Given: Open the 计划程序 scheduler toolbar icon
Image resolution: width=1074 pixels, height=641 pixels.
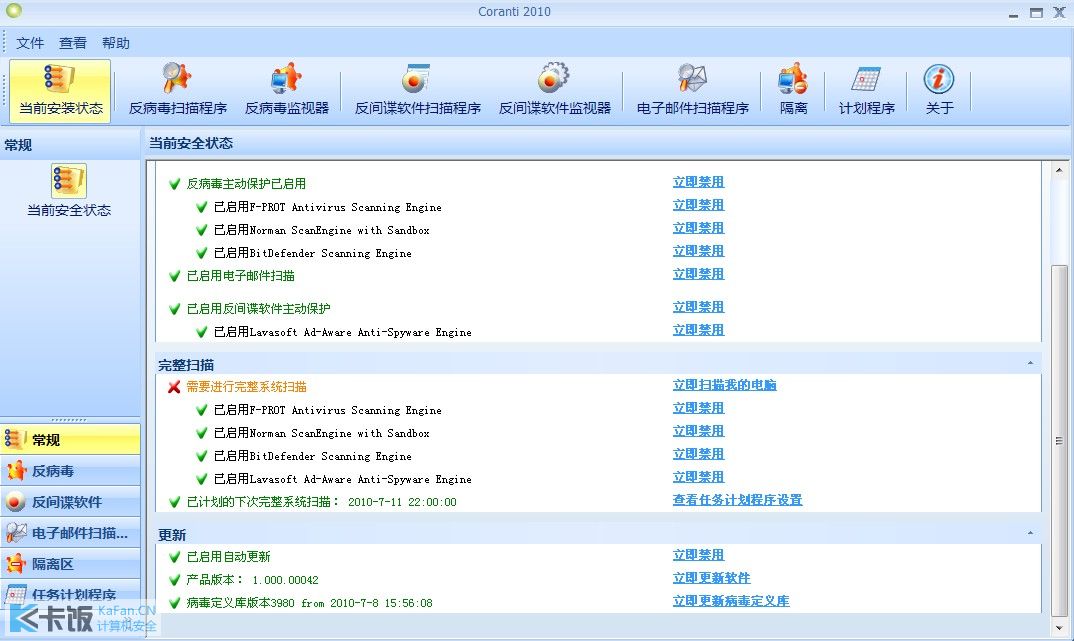Looking at the screenshot, I should click(x=866, y=90).
